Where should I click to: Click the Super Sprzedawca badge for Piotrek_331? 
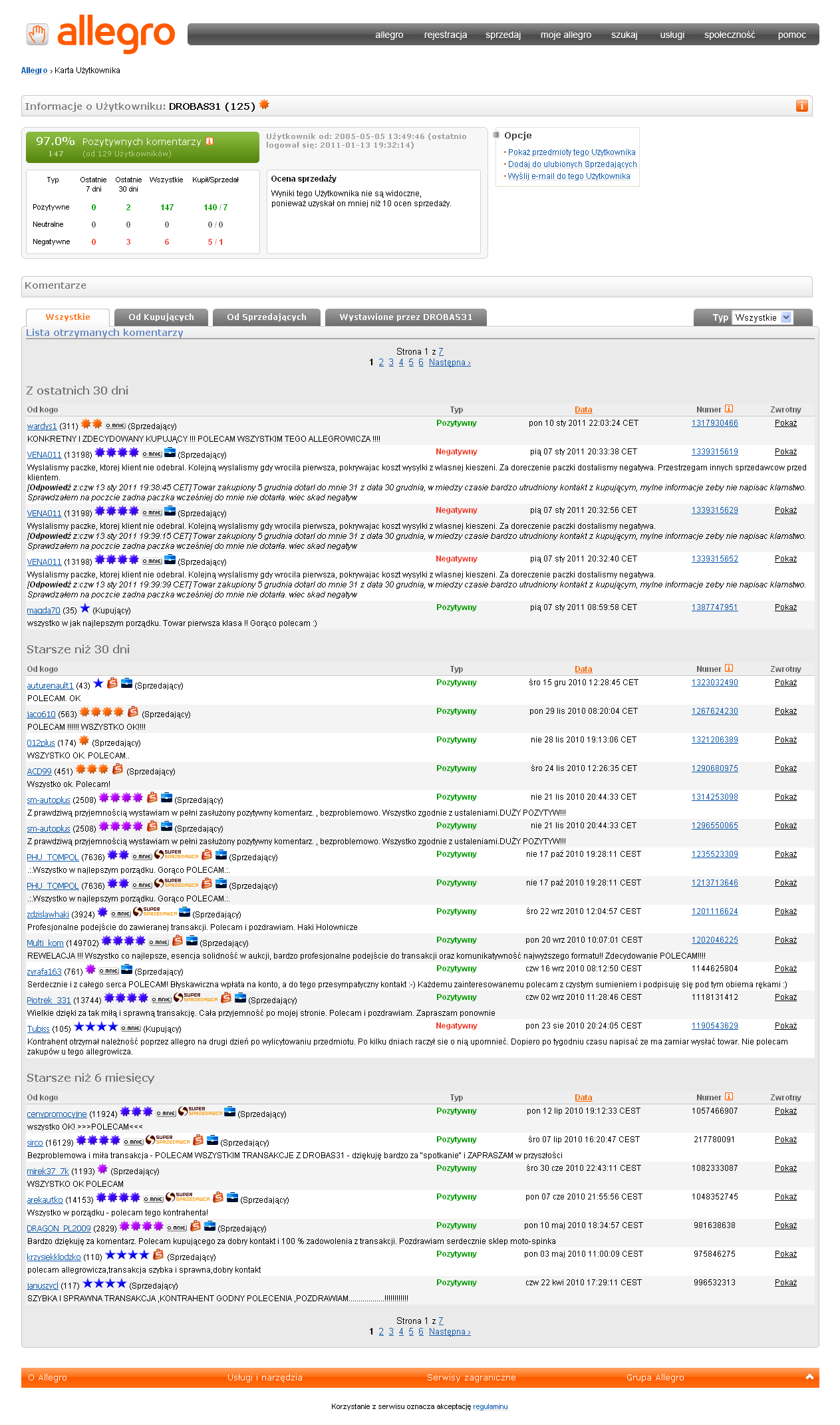pos(196,997)
